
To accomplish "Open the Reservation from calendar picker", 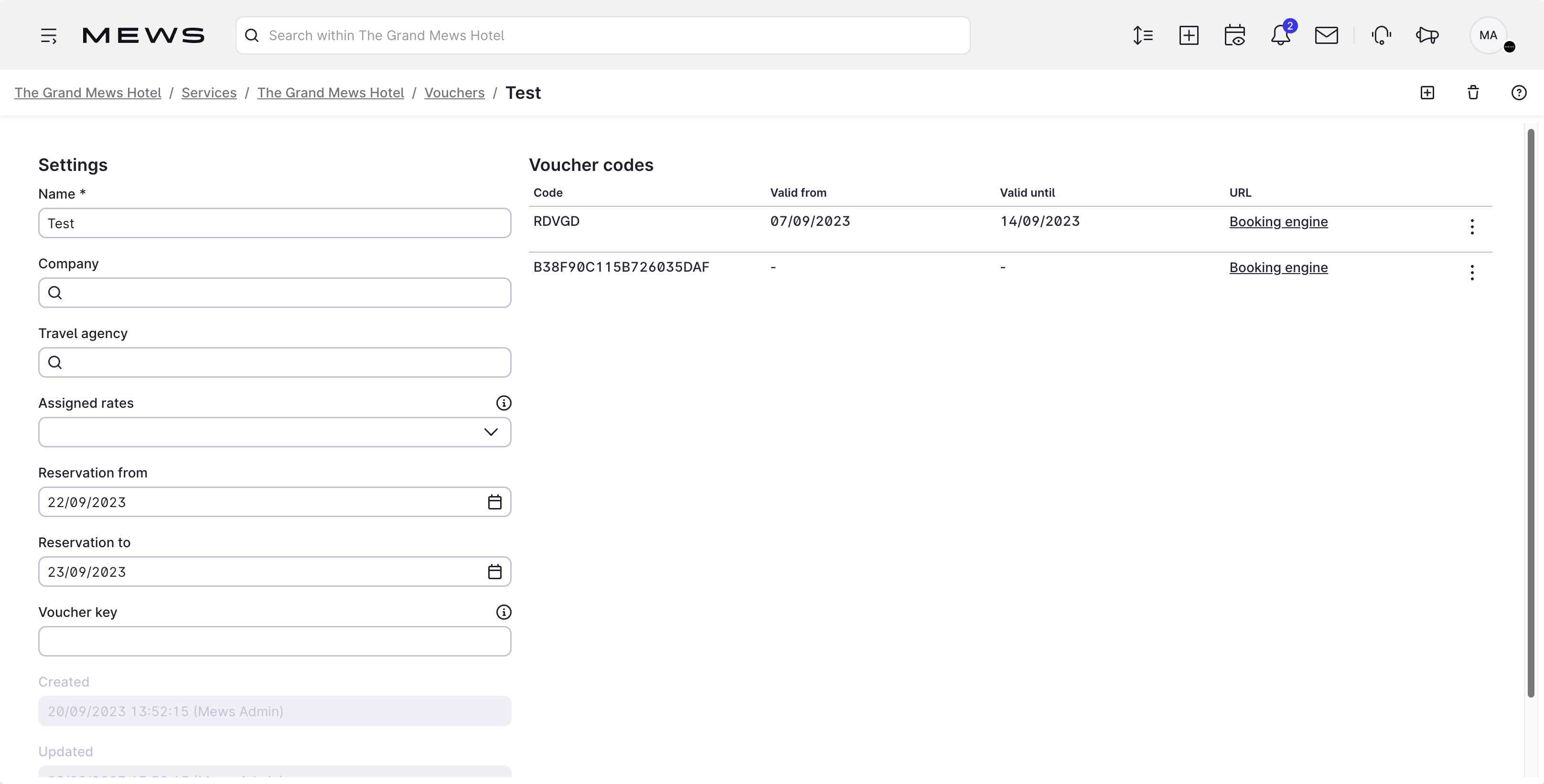I will (494, 502).
